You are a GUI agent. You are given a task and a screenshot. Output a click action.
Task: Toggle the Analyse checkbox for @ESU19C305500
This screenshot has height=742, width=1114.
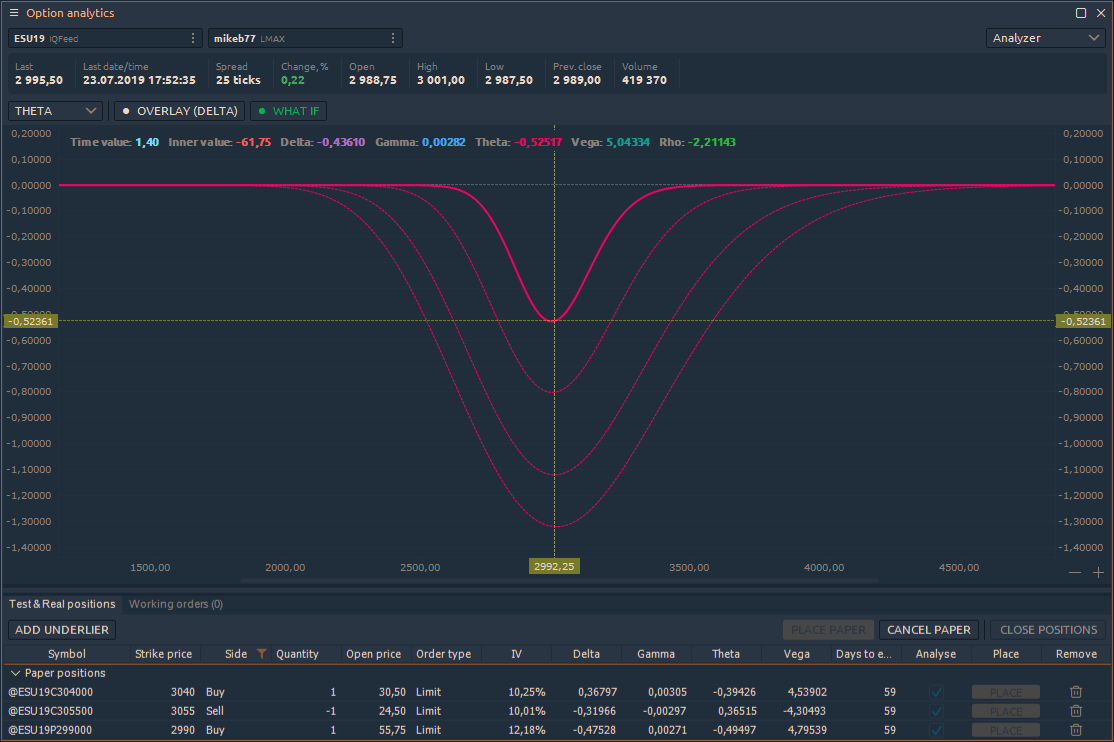pyautogui.click(x=936, y=711)
